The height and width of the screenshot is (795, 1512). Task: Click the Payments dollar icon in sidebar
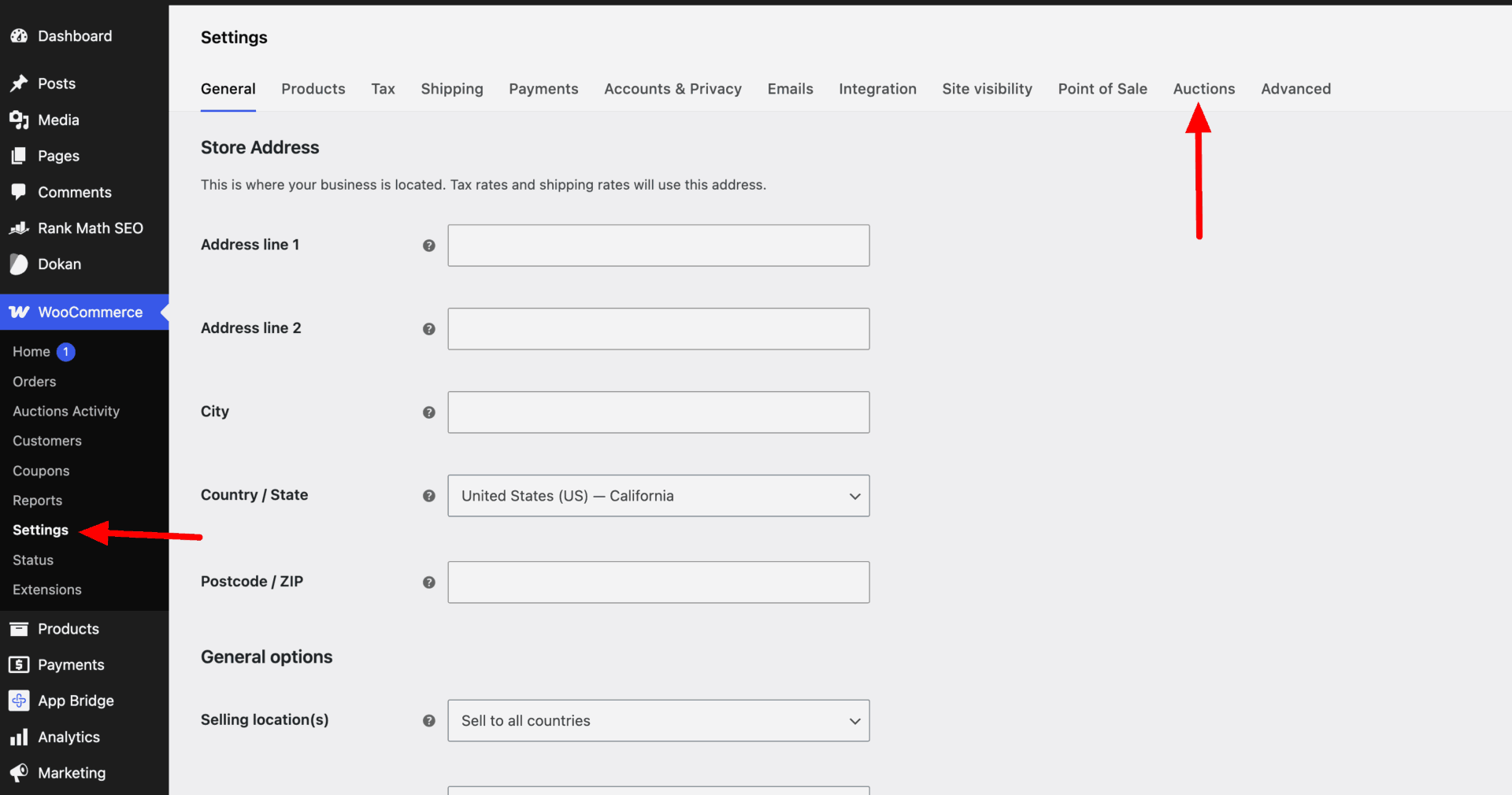tap(19, 665)
